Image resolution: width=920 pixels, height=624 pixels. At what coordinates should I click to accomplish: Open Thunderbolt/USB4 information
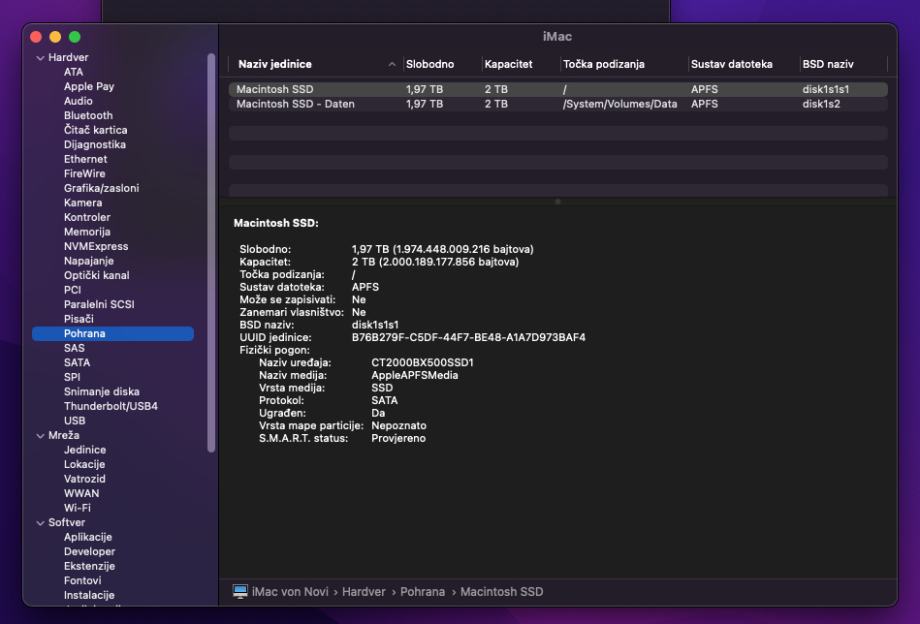[110, 406]
